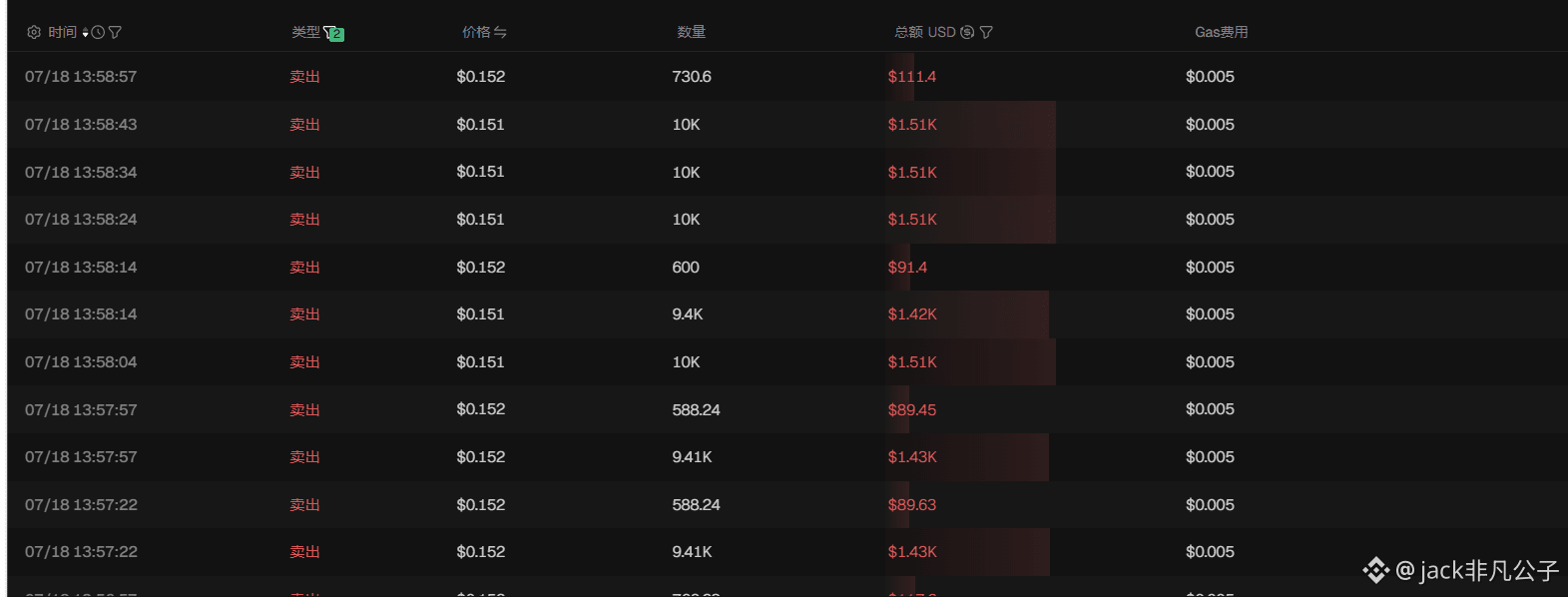The width and height of the screenshot is (1568, 597).
Task: Sort by the 时间 sort arrows
Action: pos(86,33)
